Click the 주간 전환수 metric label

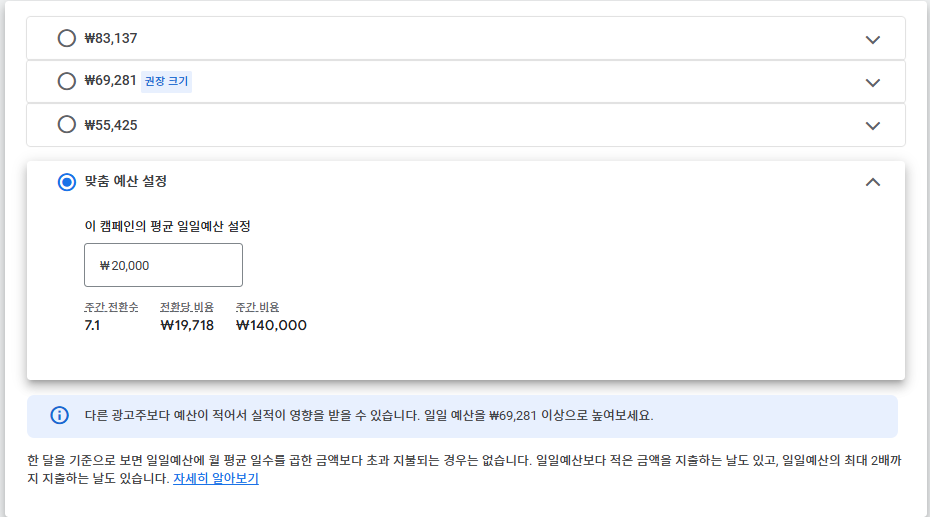[111, 307]
